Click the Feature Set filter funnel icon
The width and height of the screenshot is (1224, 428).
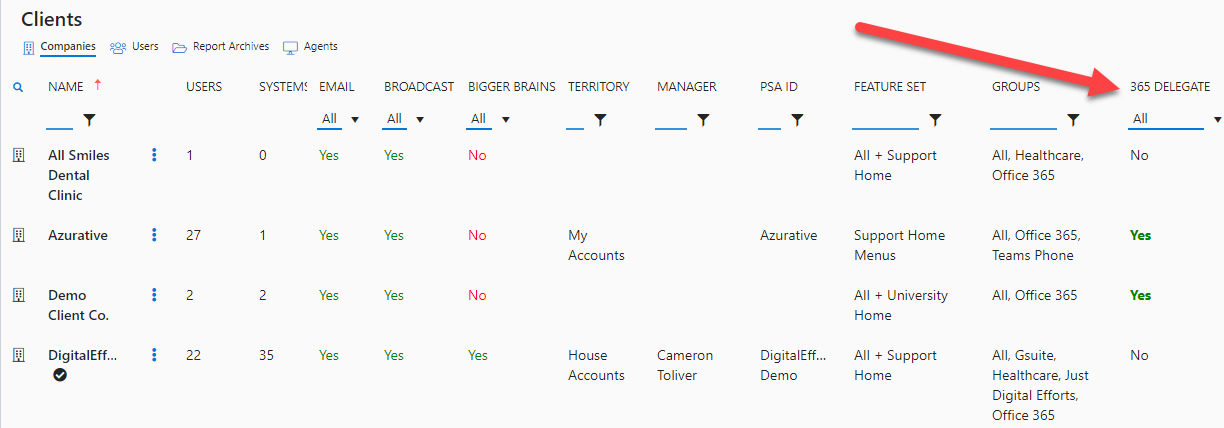pyautogui.click(x=935, y=120)
